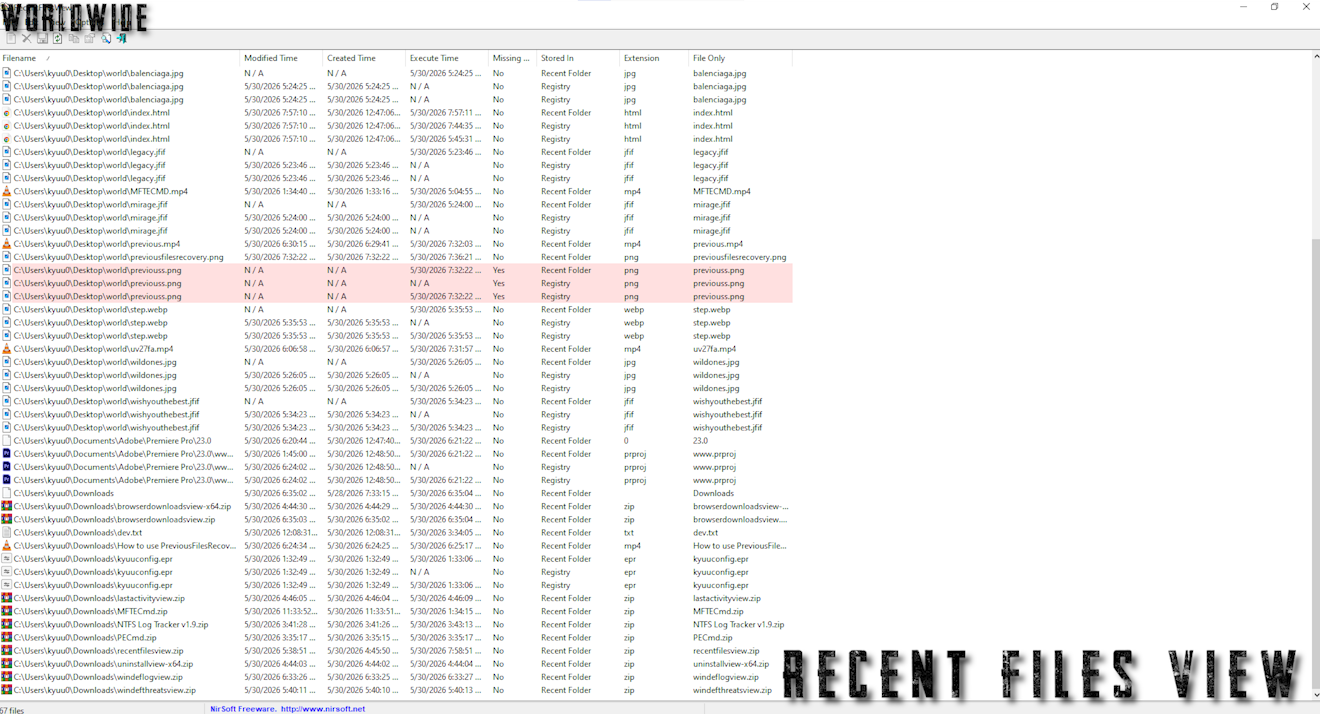This screenshot has width=1320, height=714.
Task: Select the C:\Users\kyuu0\Downloads\dev.txt row
Action: click(396, 533)
